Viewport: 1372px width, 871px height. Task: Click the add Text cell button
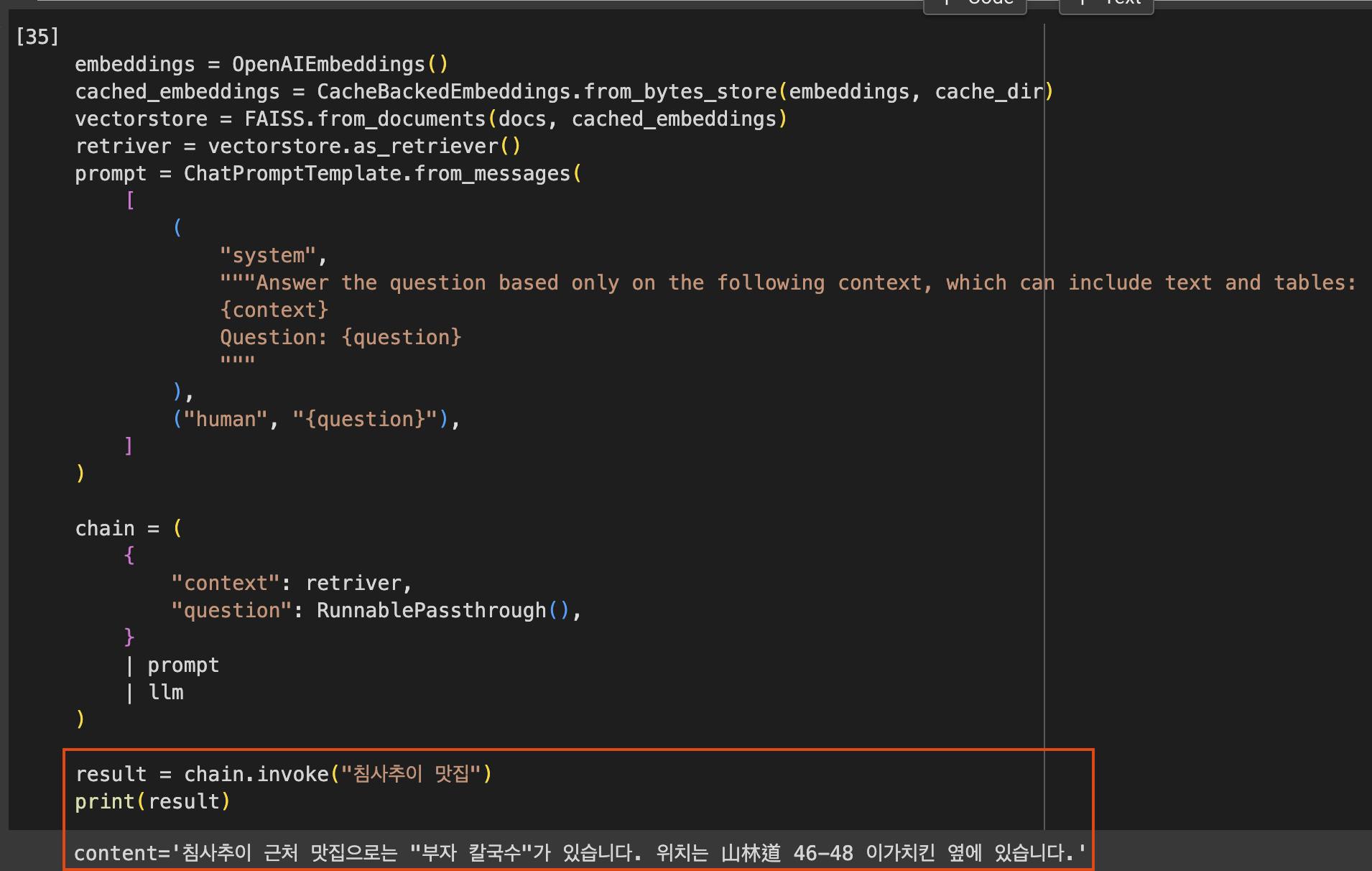tap(1106, 4)
